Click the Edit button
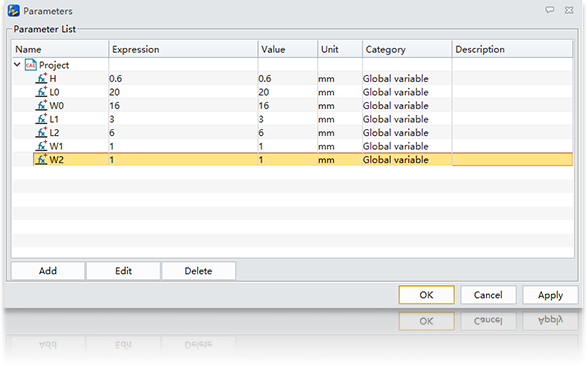This screenshot has height=367, width=587. 123,271
